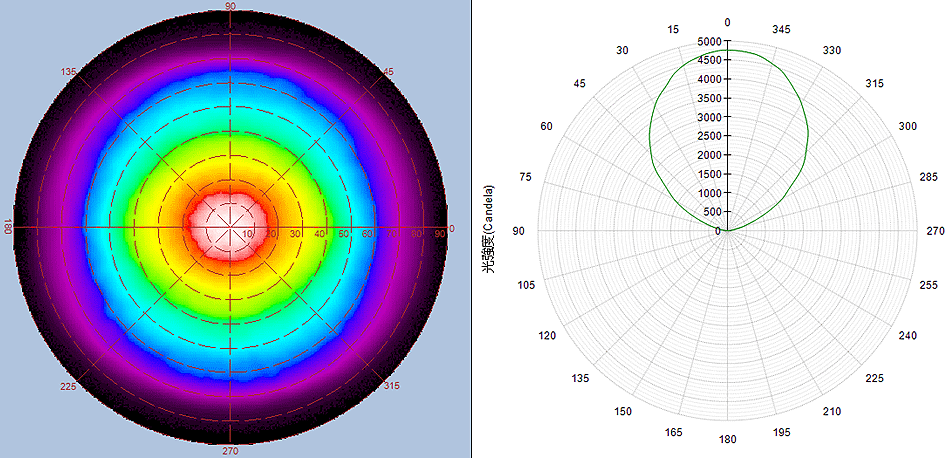Click the 60 degree label on polar chart

546,127
